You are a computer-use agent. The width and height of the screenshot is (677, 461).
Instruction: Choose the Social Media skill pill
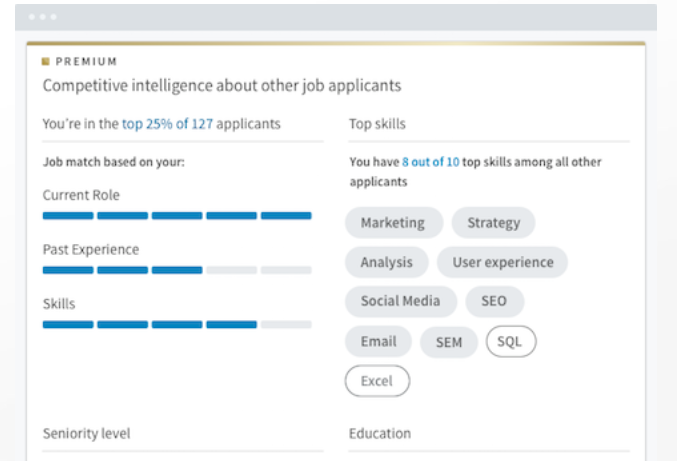(400, 301)
